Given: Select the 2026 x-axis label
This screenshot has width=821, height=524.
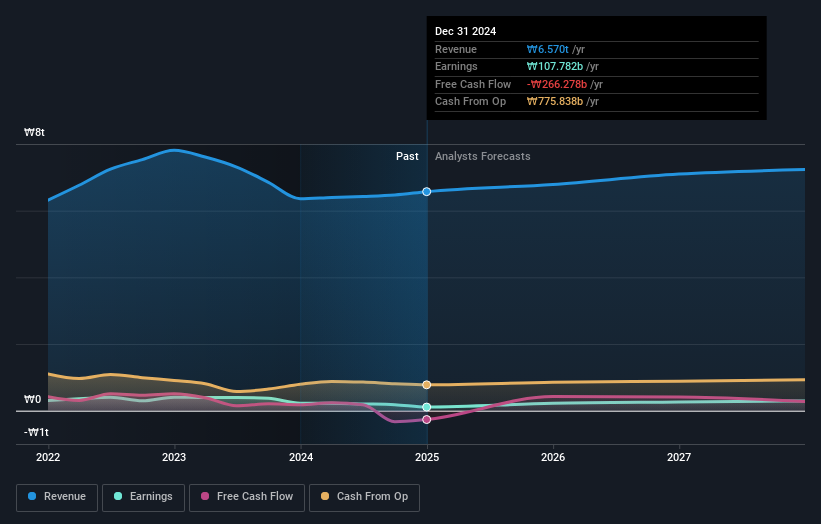Looking at the screenshot, I should click(x=553, y=457).
